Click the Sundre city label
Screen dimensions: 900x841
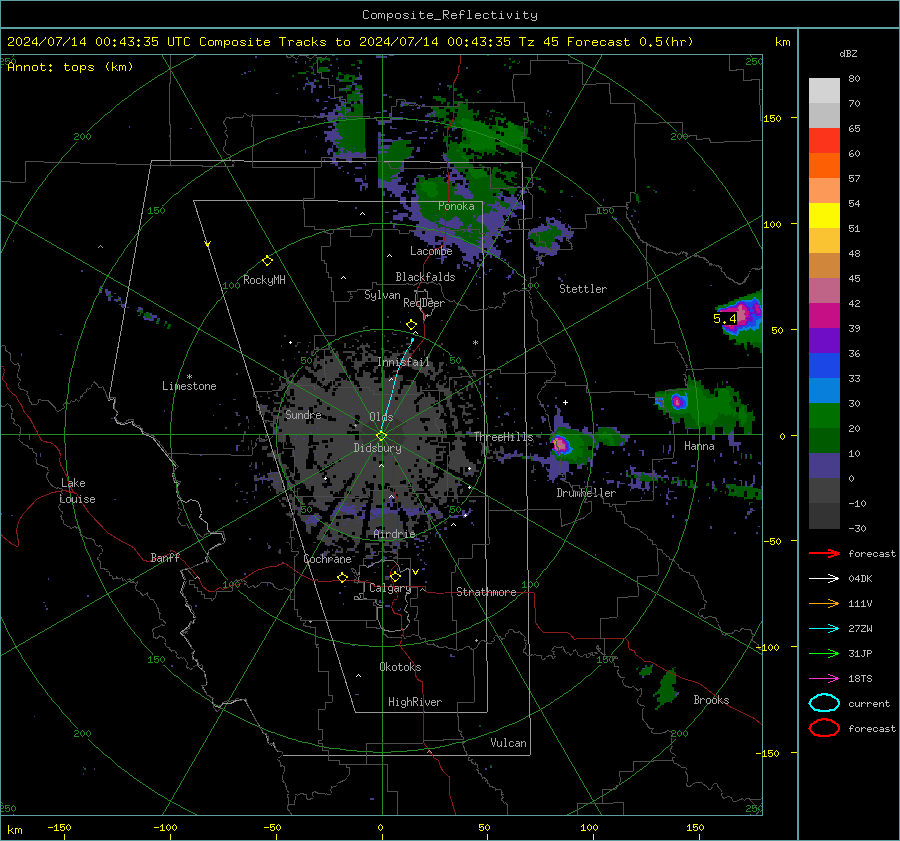(303, 414)
